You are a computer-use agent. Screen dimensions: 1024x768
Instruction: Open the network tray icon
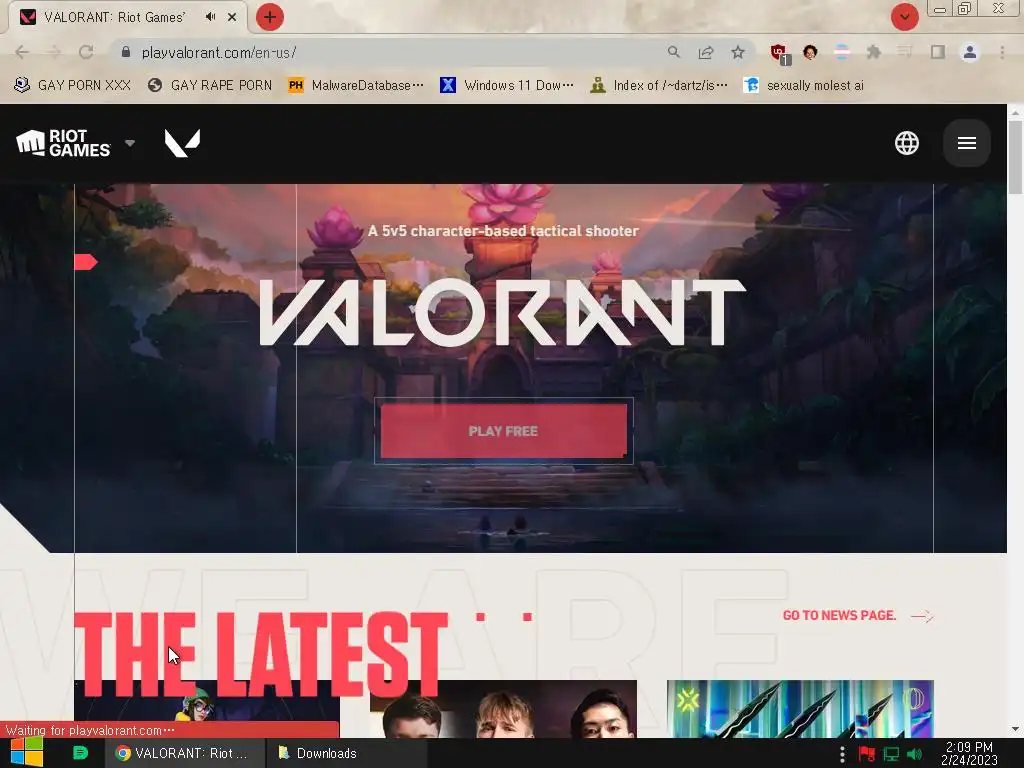pos(891,754)
